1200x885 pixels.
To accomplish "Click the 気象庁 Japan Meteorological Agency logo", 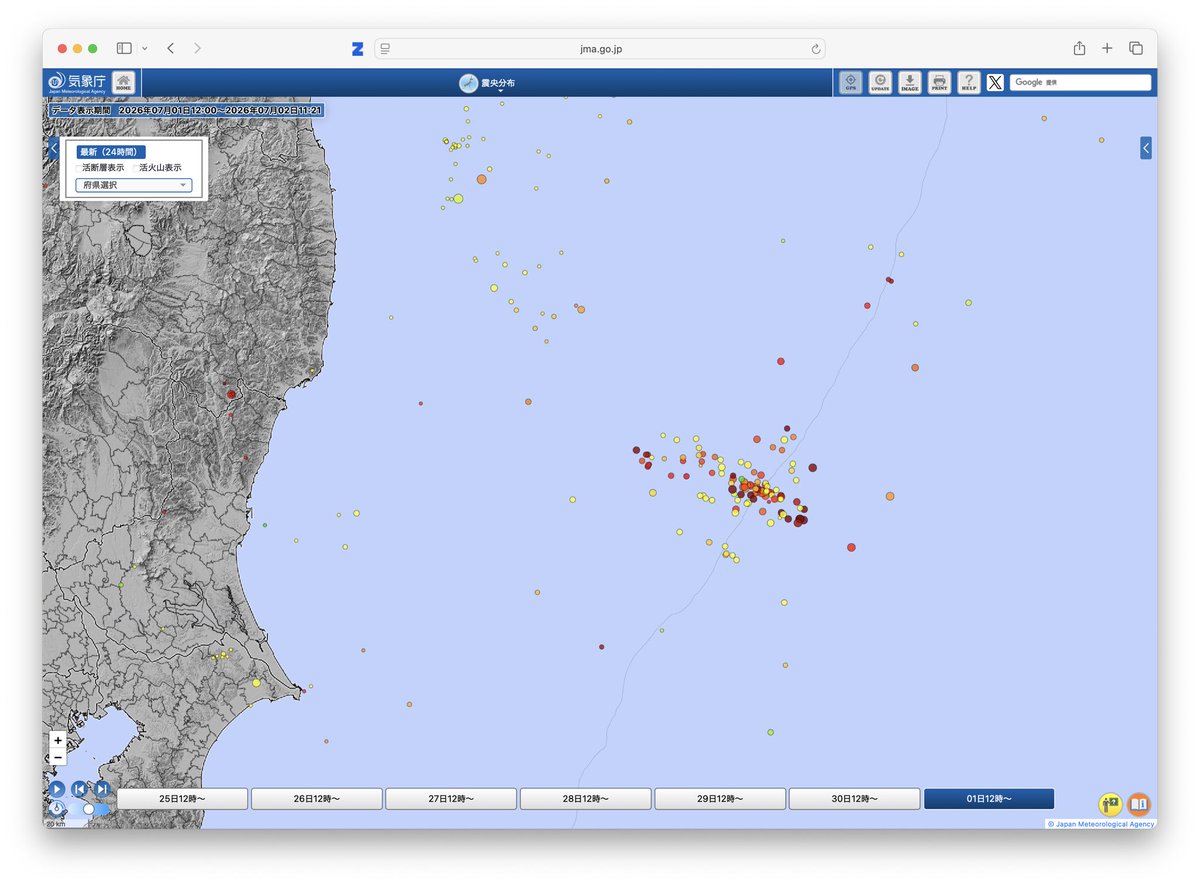I will point(76,82).
